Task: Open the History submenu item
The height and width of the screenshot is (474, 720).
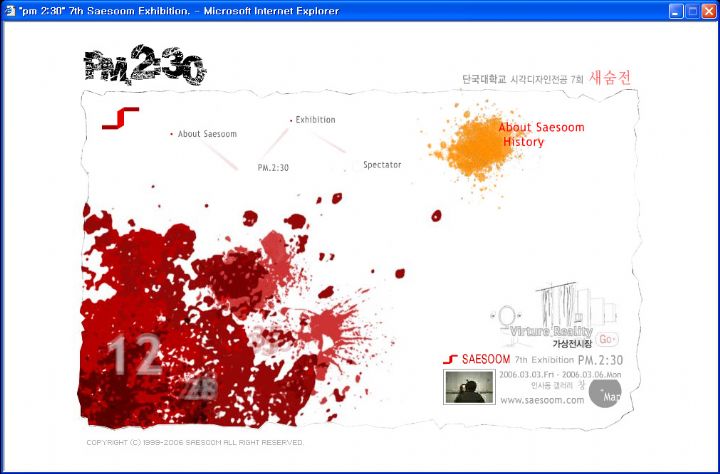Action: [x=523, y=141]
